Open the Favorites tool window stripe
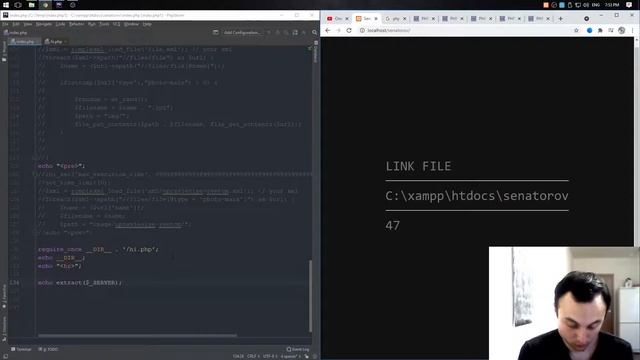This screenshot has height=360, width=640. 4,296
